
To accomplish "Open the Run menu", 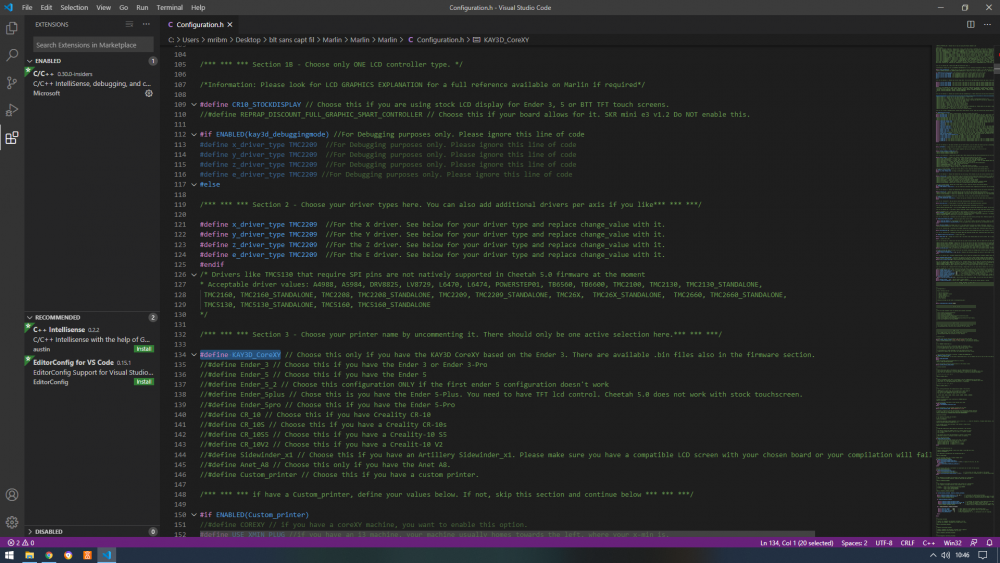I will click(142, 8).
